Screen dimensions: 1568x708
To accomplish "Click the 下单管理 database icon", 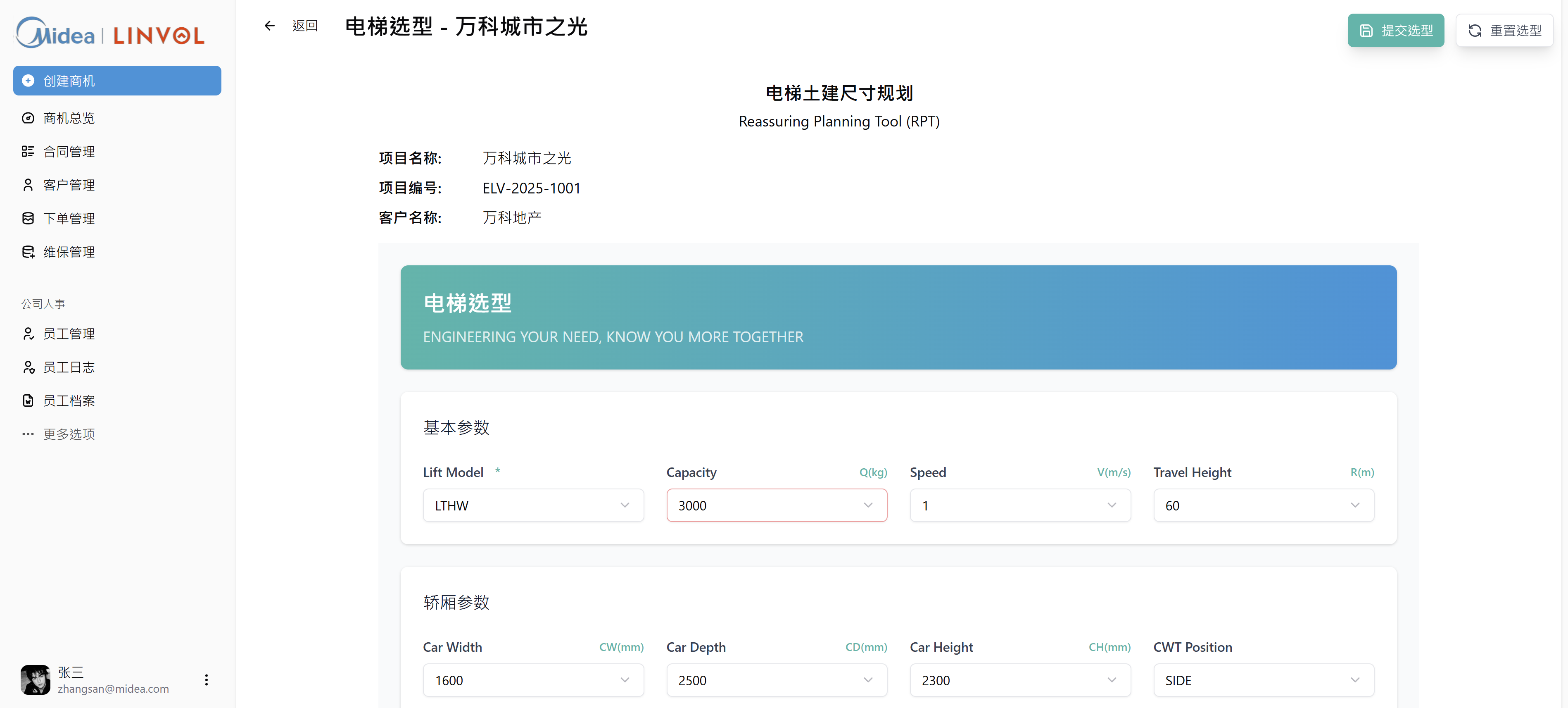I will click(28, 219).
